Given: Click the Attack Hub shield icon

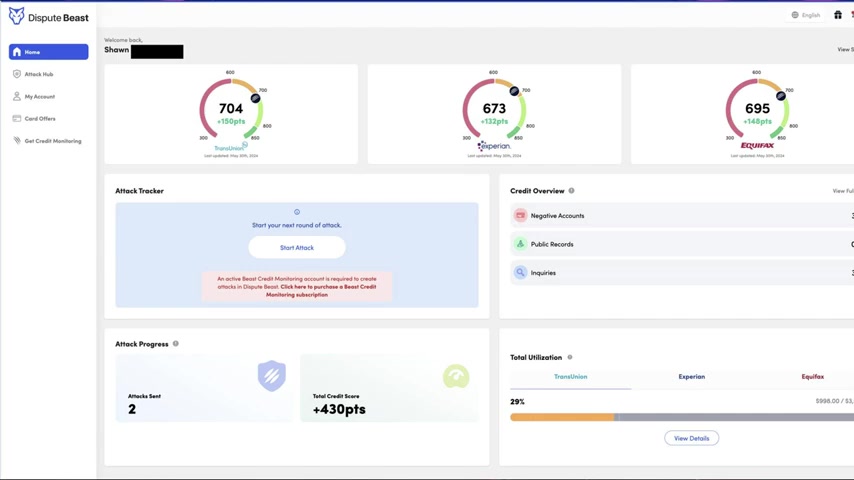Looking at the screenshot, I should [x=17, y=74].
